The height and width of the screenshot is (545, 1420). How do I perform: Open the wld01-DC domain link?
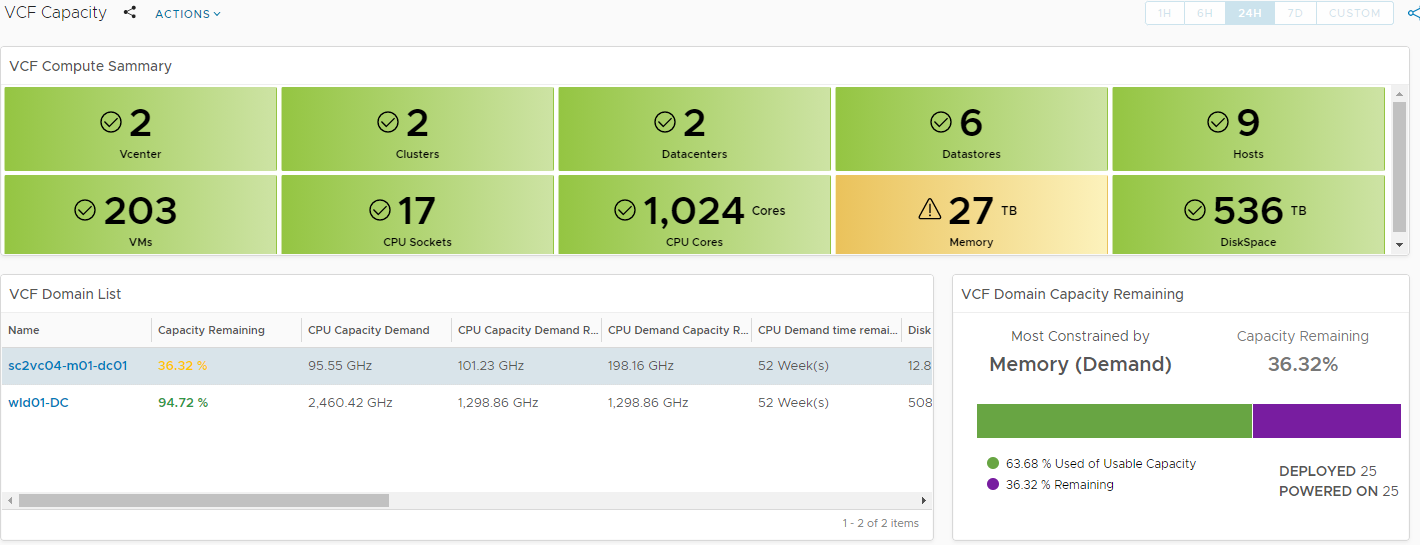[39, 403]
